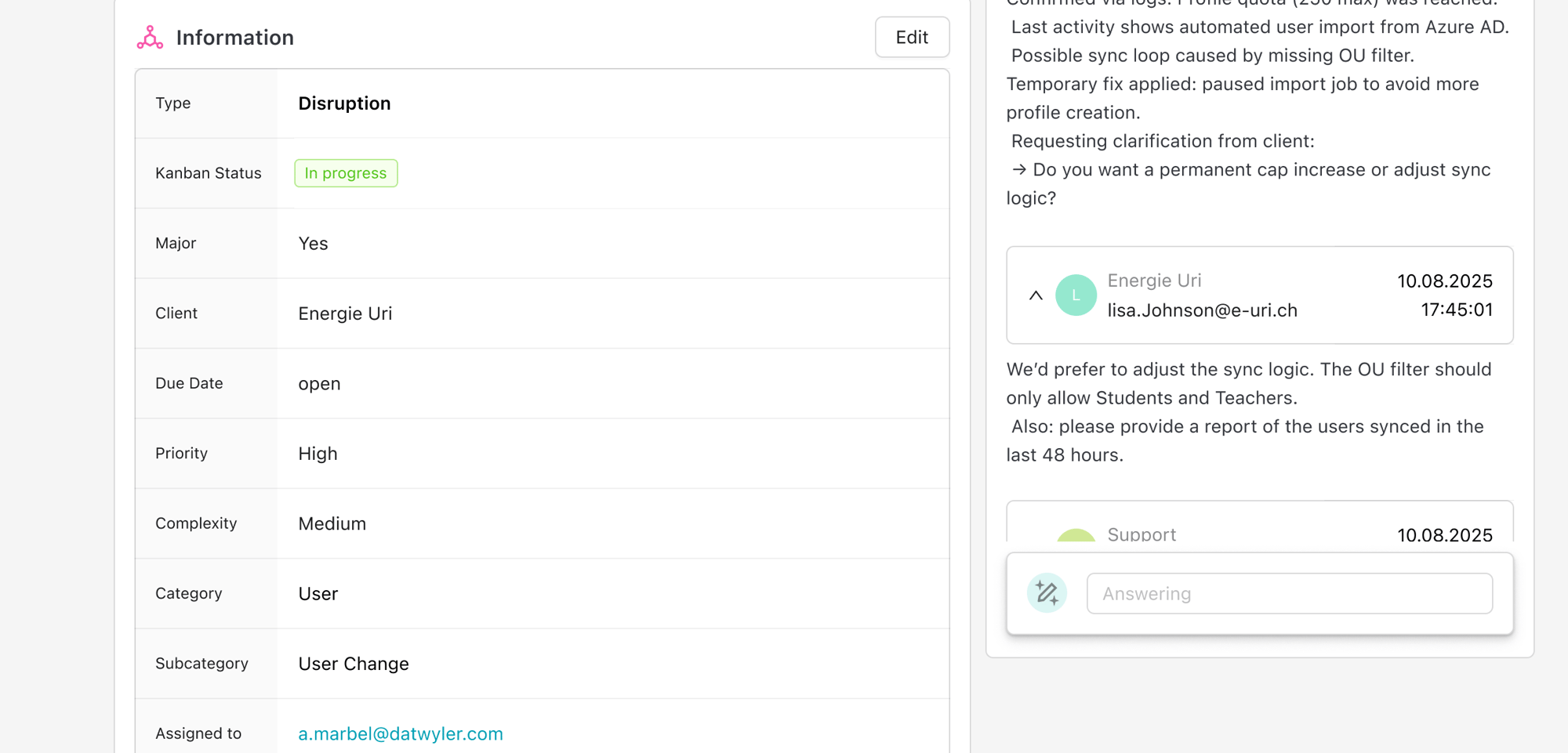This screenshot has height=753, width=1568.
Task: Click the Due Date open value
Action: pyautogui.click(x=319, y=384)
